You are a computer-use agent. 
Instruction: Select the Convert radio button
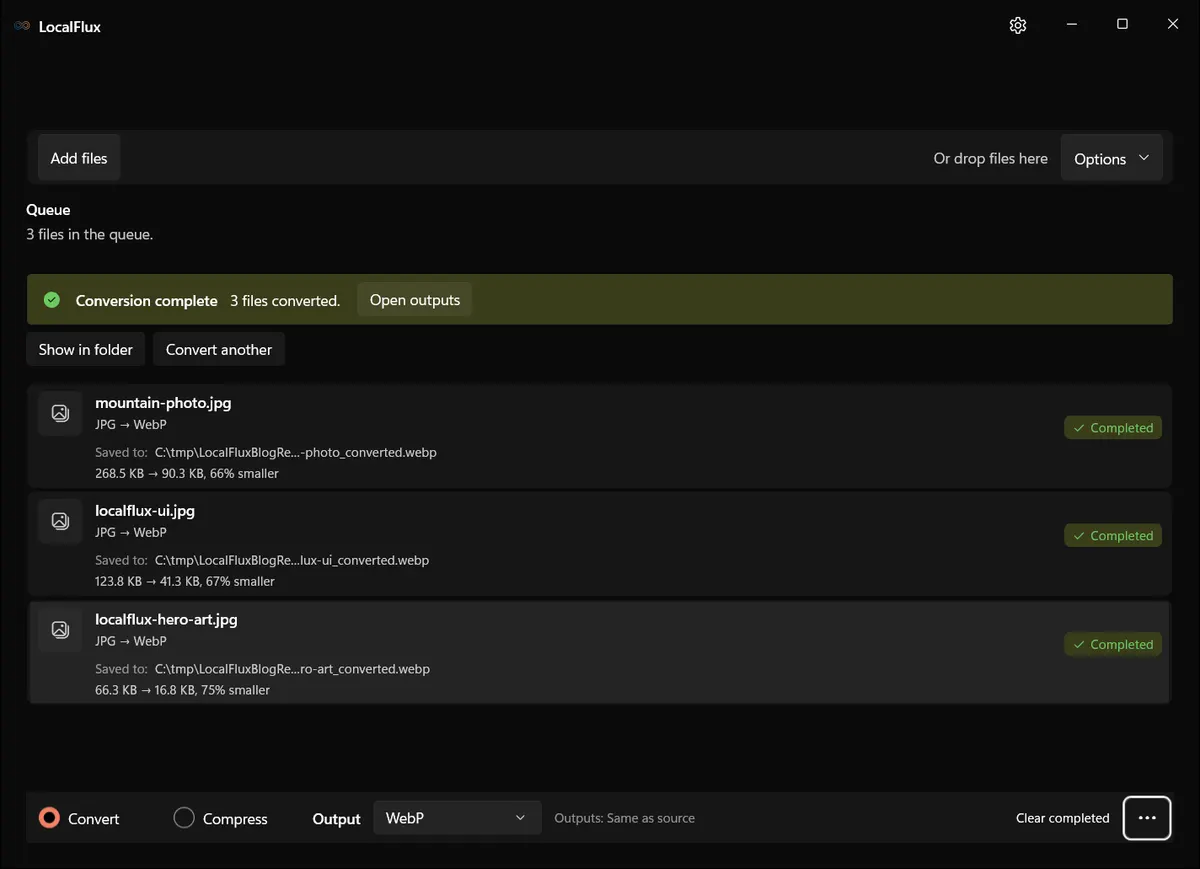(49, 818)
